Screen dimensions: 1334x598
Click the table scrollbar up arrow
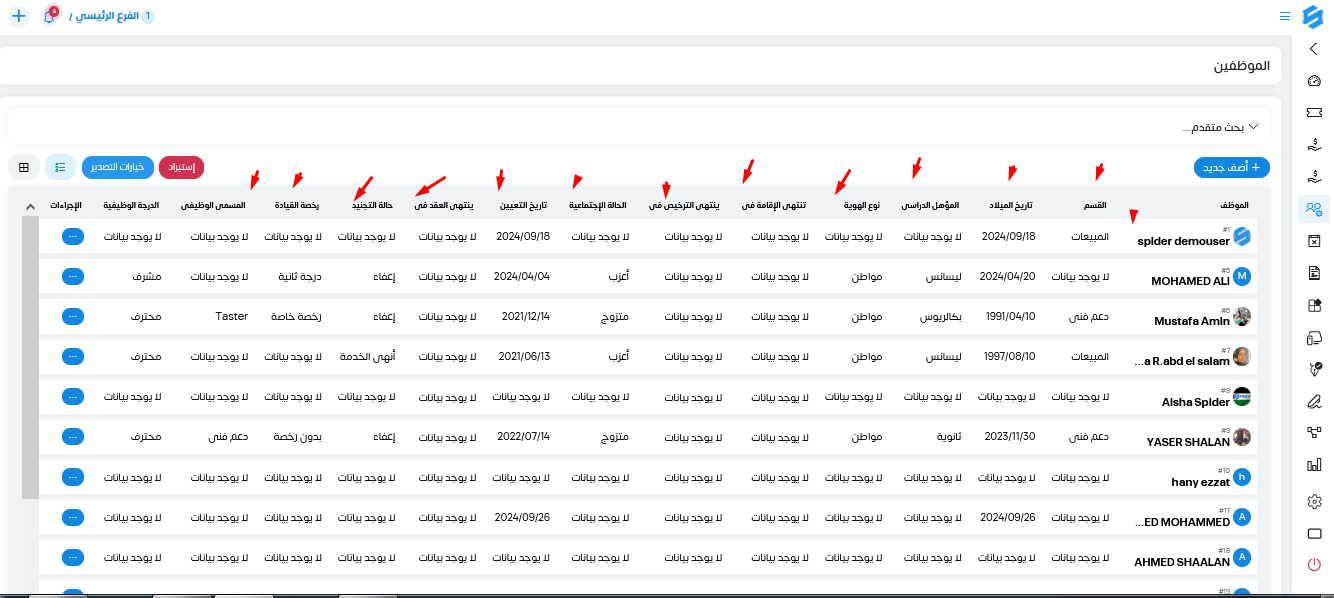pyautogui.click(x=30, y=206)
